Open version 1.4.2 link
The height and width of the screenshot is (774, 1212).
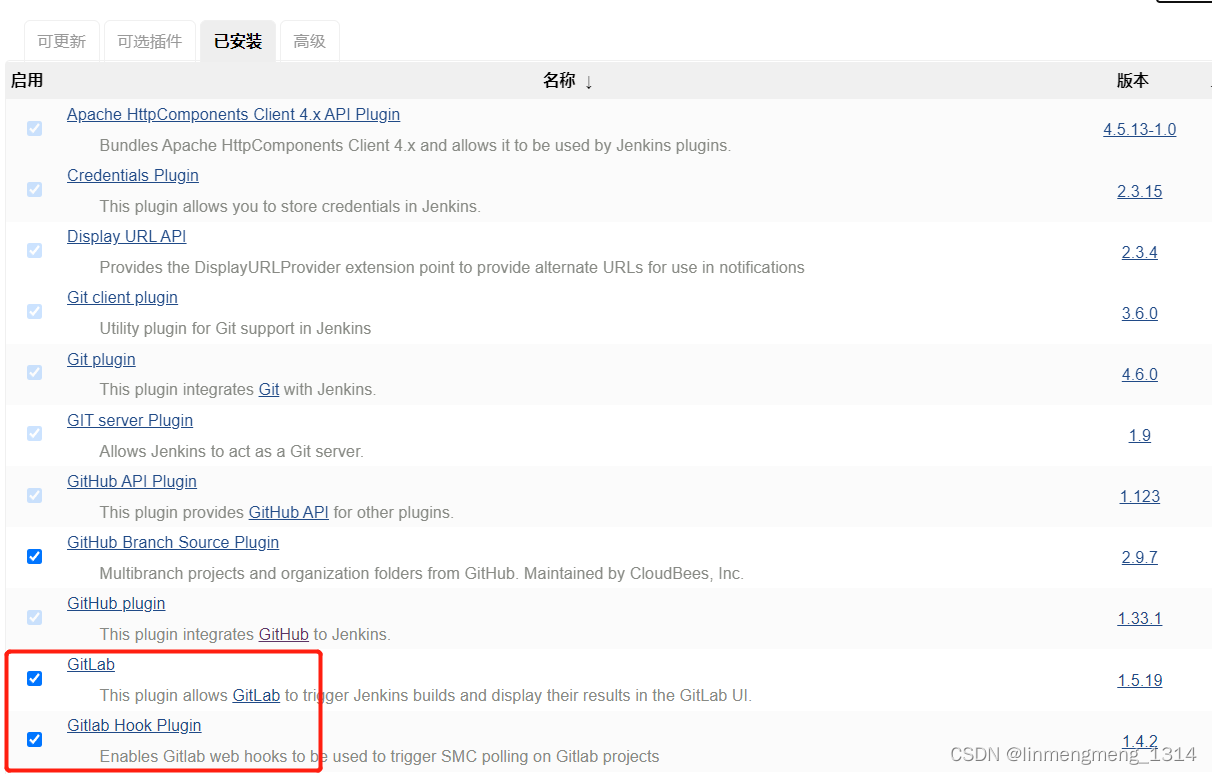pos(1140,742)
